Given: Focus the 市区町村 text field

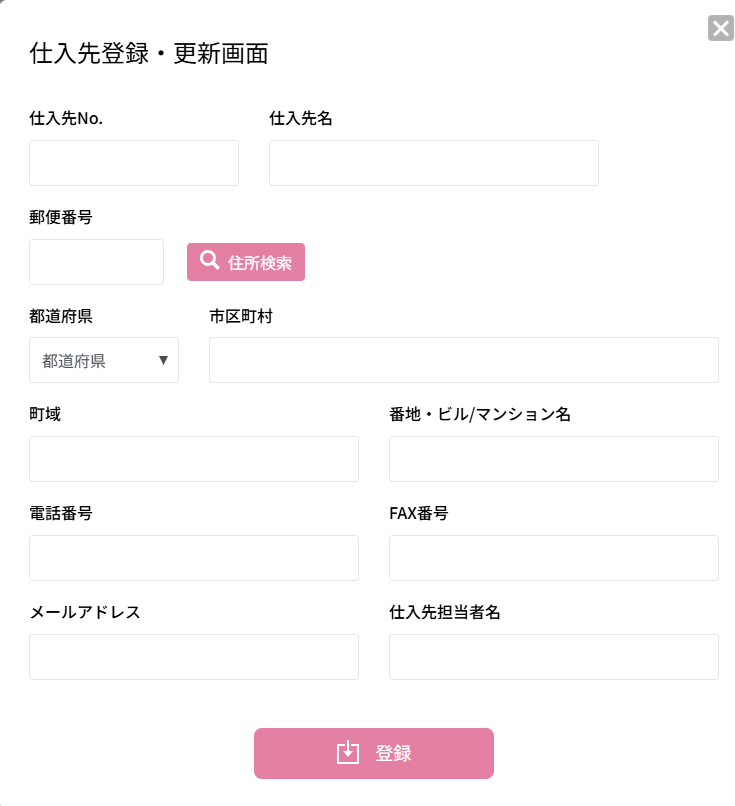Looking at the screenshot, I should 463,360.
